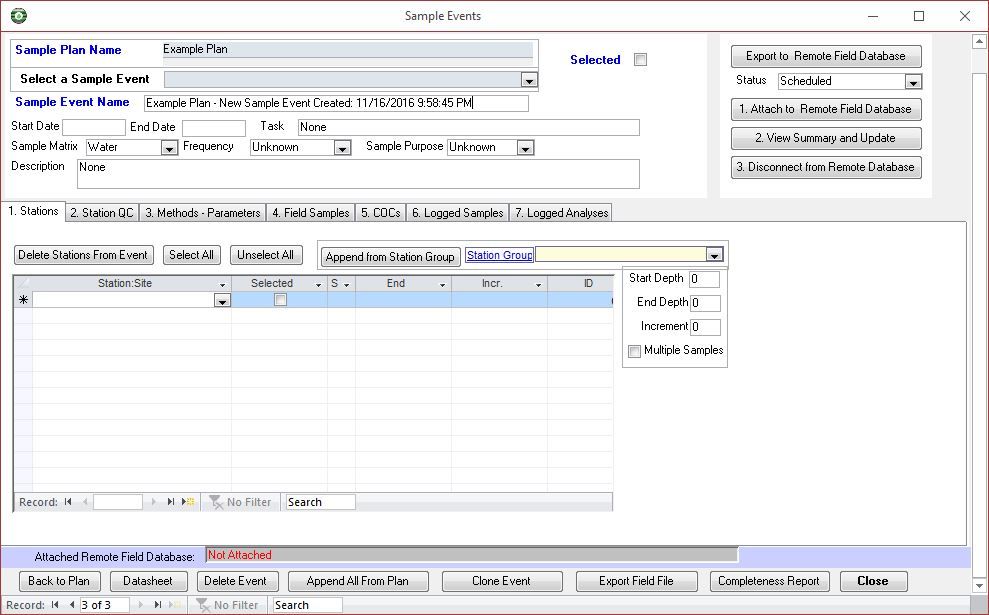
Task: Open the Completeness Report
Action: pyautogui.click(x=769, y=581)
